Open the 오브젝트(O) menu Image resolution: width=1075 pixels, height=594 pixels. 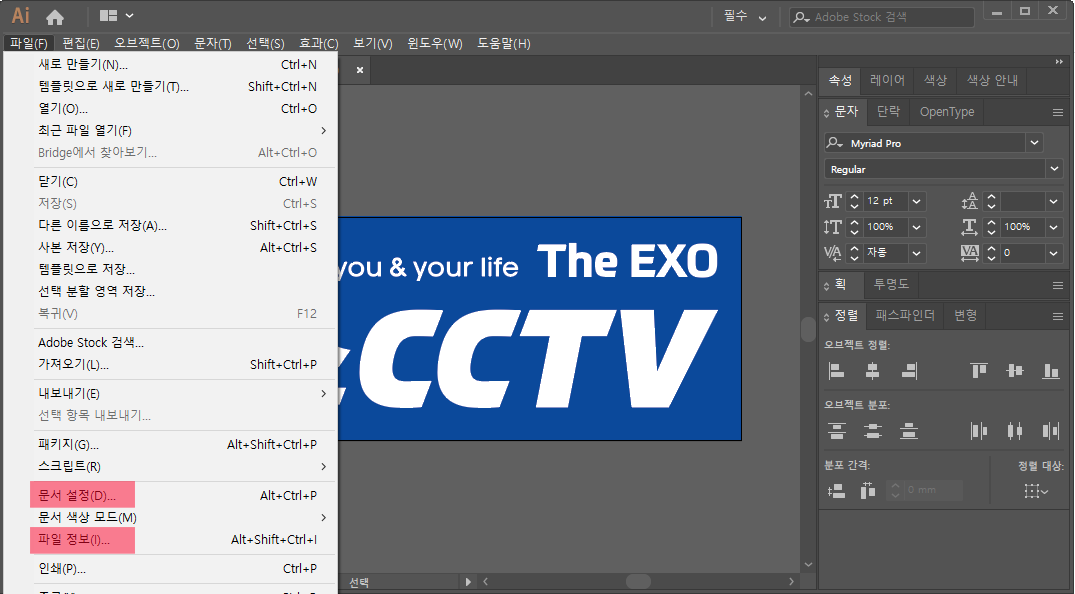147,43
